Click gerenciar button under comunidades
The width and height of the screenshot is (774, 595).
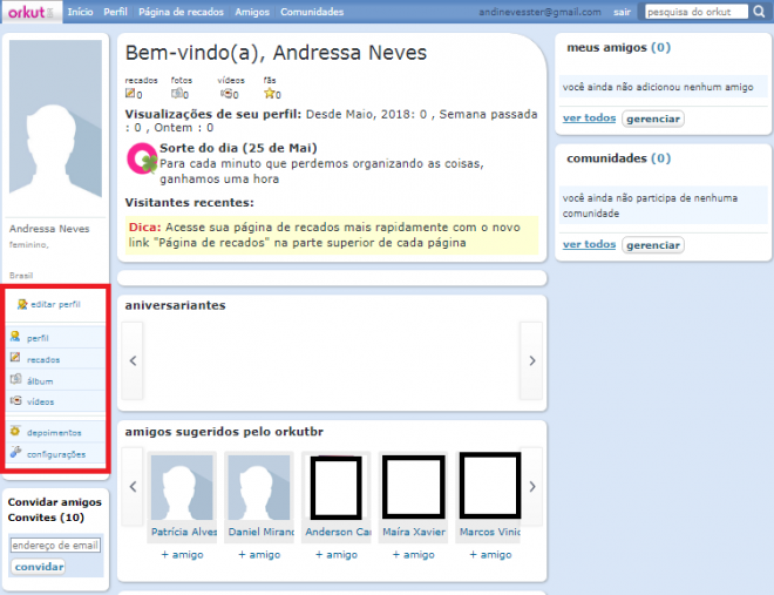(x=653, y=245)
